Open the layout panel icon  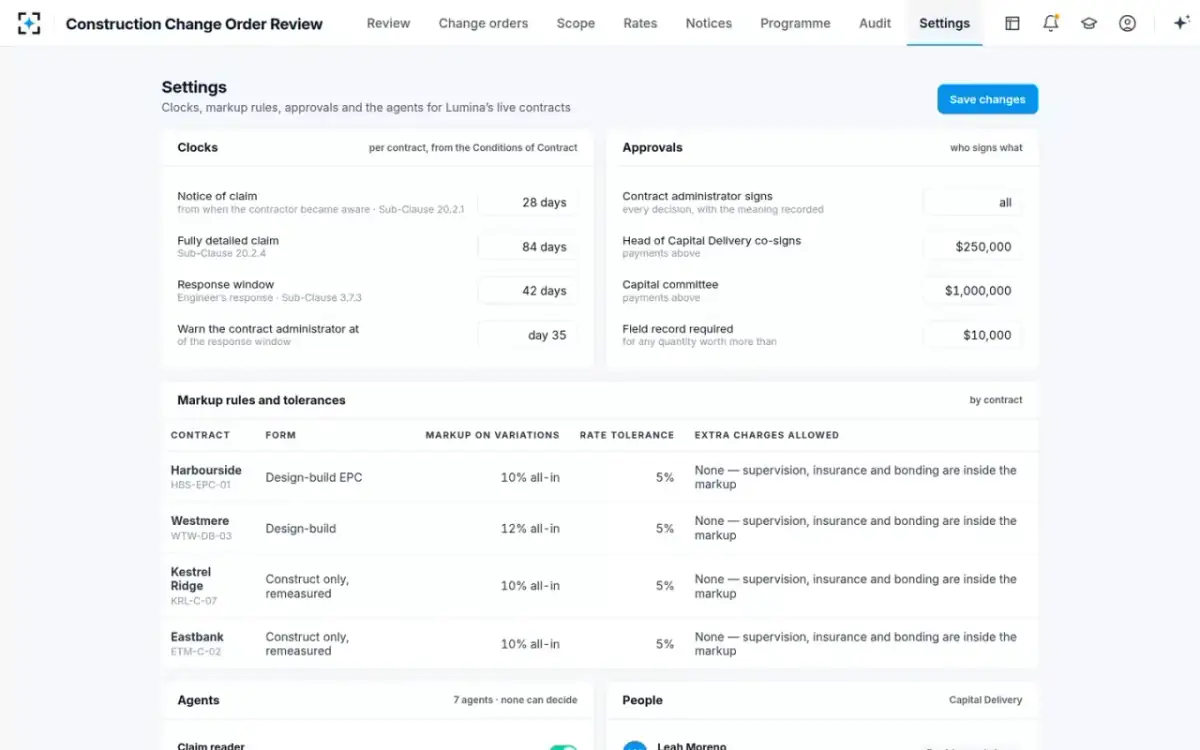pyautogui.click(x=1012, y=23)
